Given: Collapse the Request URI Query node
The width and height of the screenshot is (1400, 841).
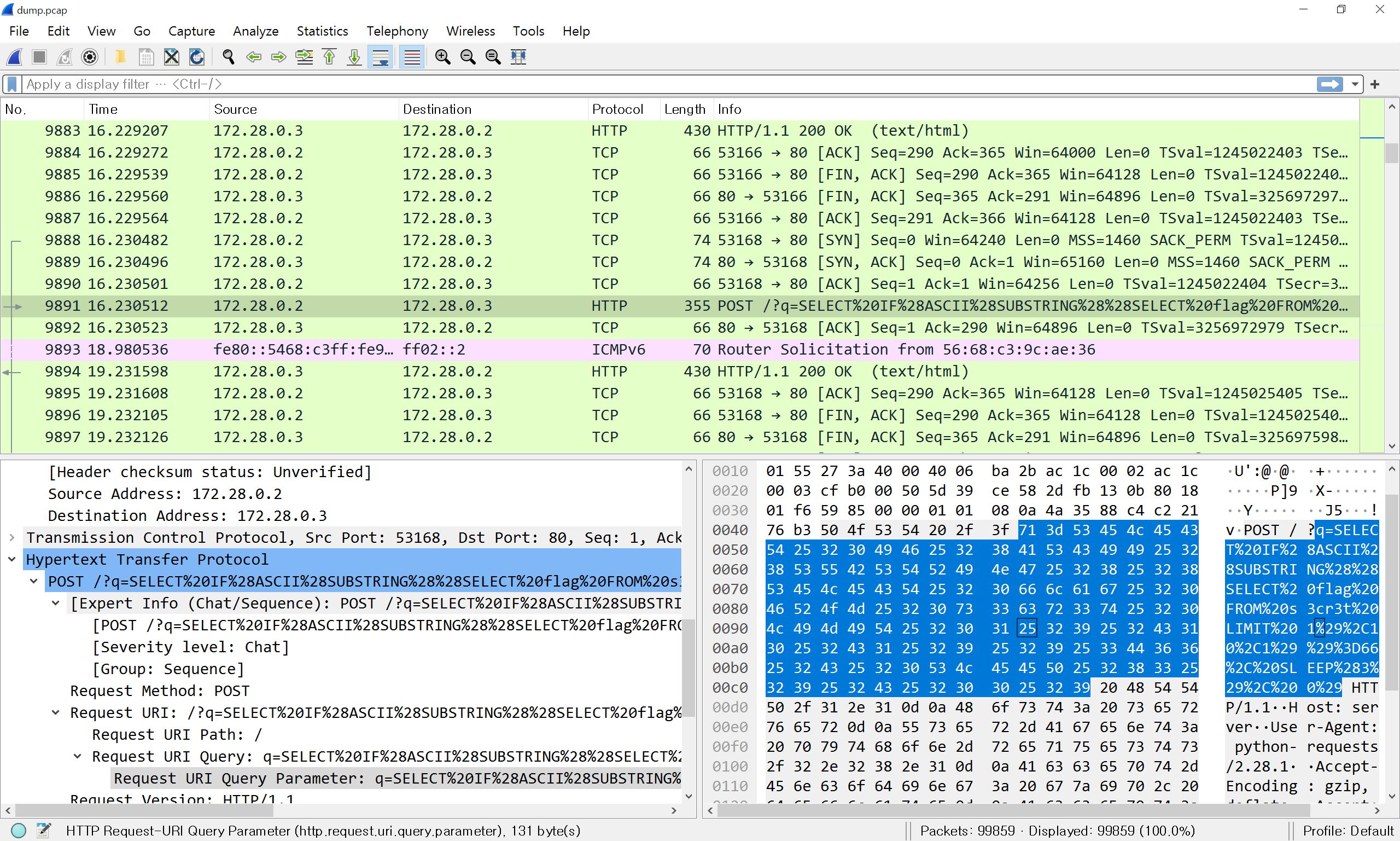Looking at the screenshot, I should (78, 757).
